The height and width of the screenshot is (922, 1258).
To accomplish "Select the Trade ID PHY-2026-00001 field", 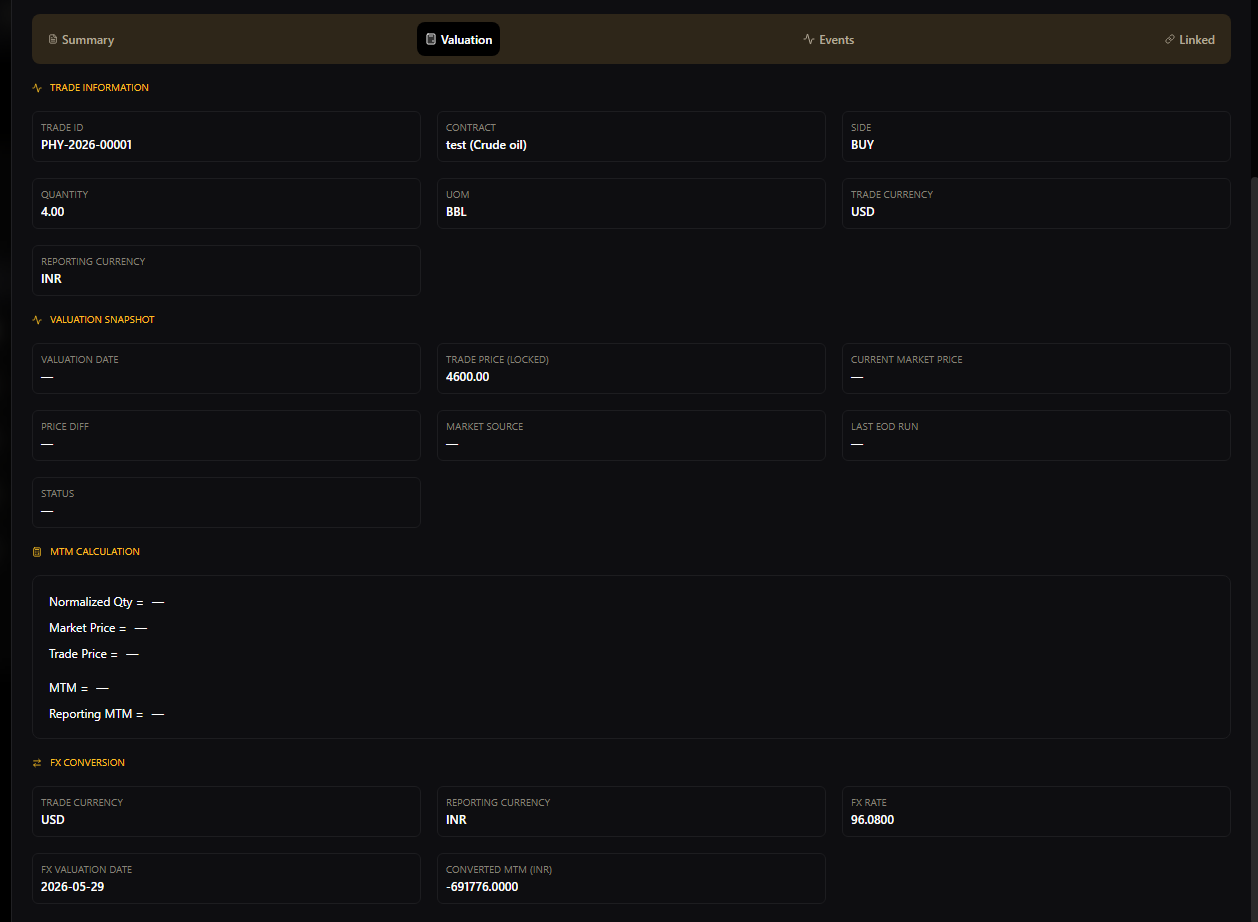I will (226, 136).
